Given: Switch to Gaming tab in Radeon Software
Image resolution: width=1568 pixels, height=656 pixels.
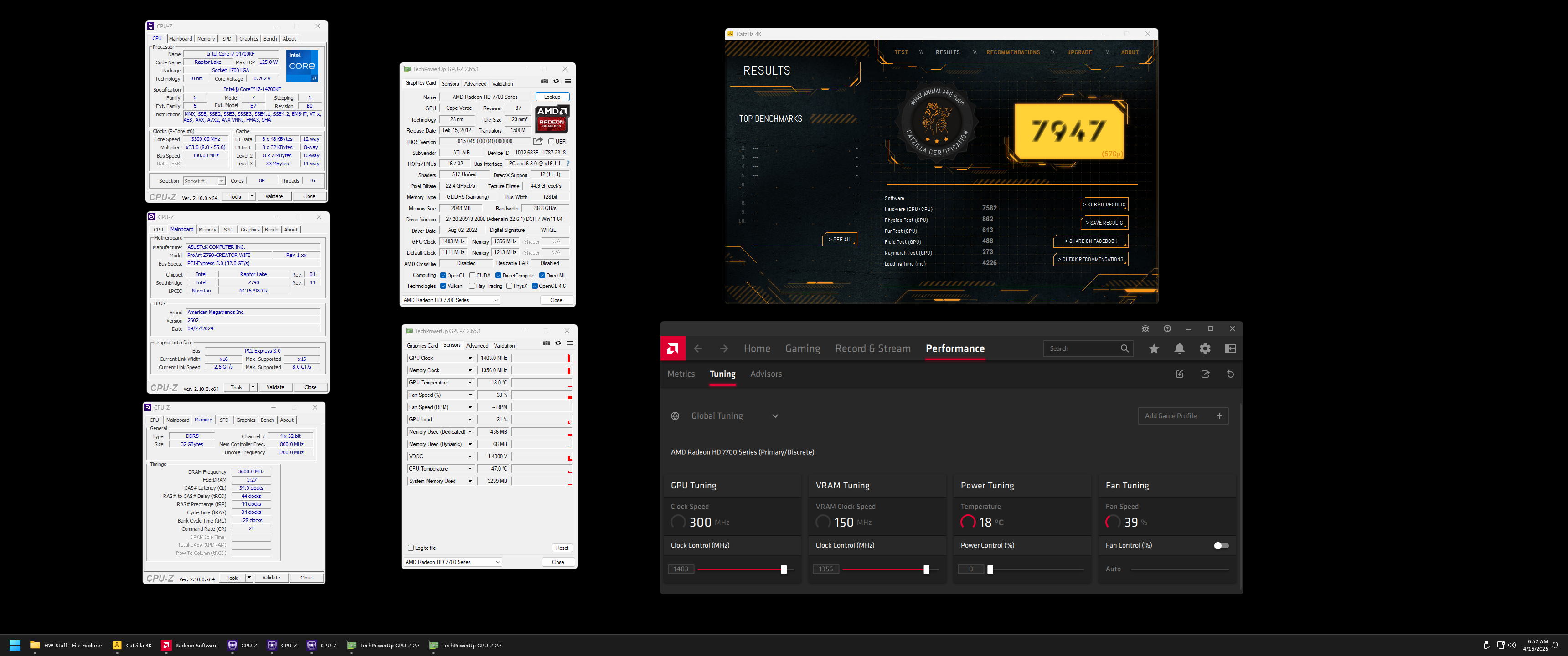Looking at the screenshot, I should (802, 348).
